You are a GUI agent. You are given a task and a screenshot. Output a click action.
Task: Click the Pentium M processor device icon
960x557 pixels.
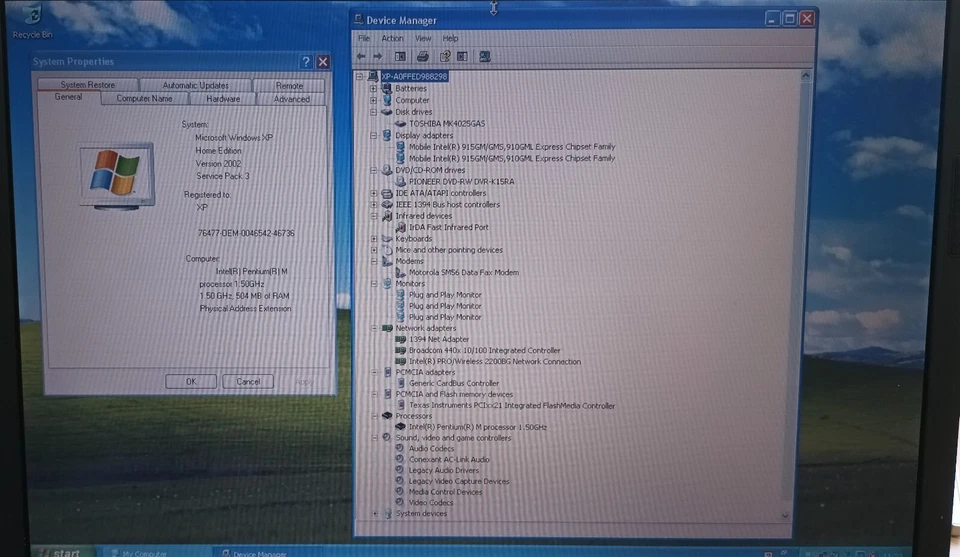[x=400, y=427]
